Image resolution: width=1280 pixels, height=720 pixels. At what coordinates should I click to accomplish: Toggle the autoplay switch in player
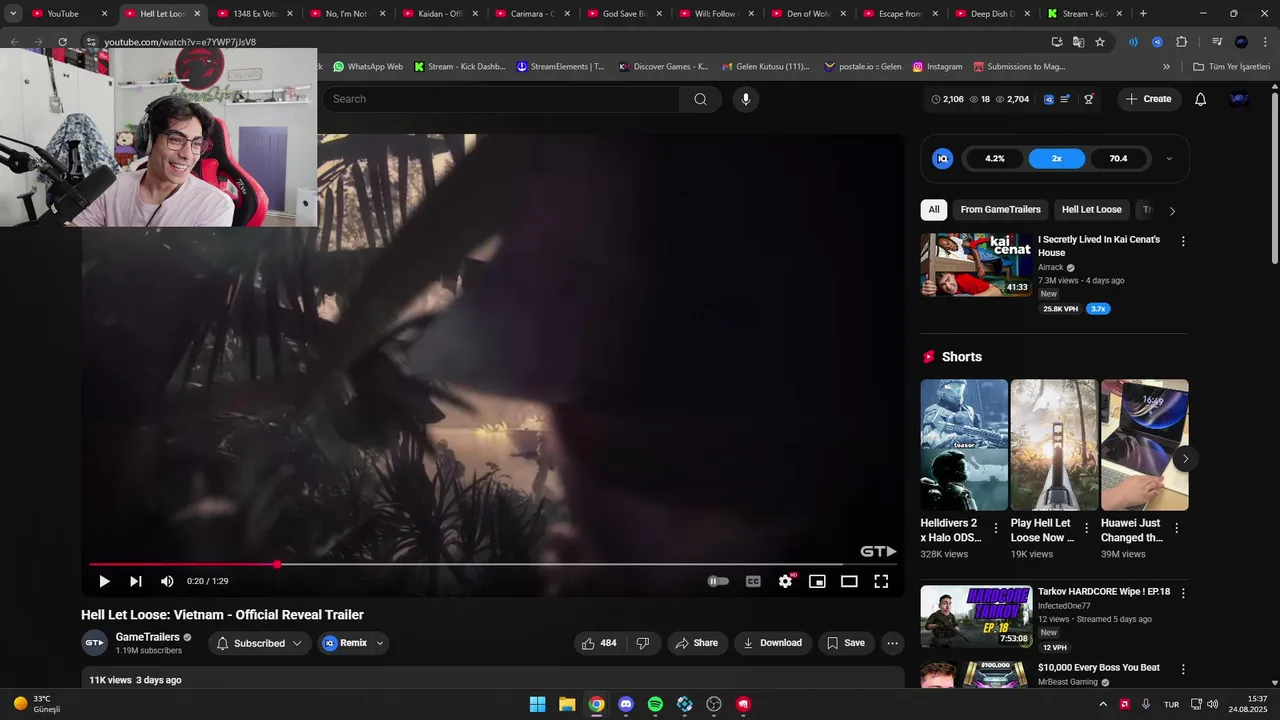[718, 581]
